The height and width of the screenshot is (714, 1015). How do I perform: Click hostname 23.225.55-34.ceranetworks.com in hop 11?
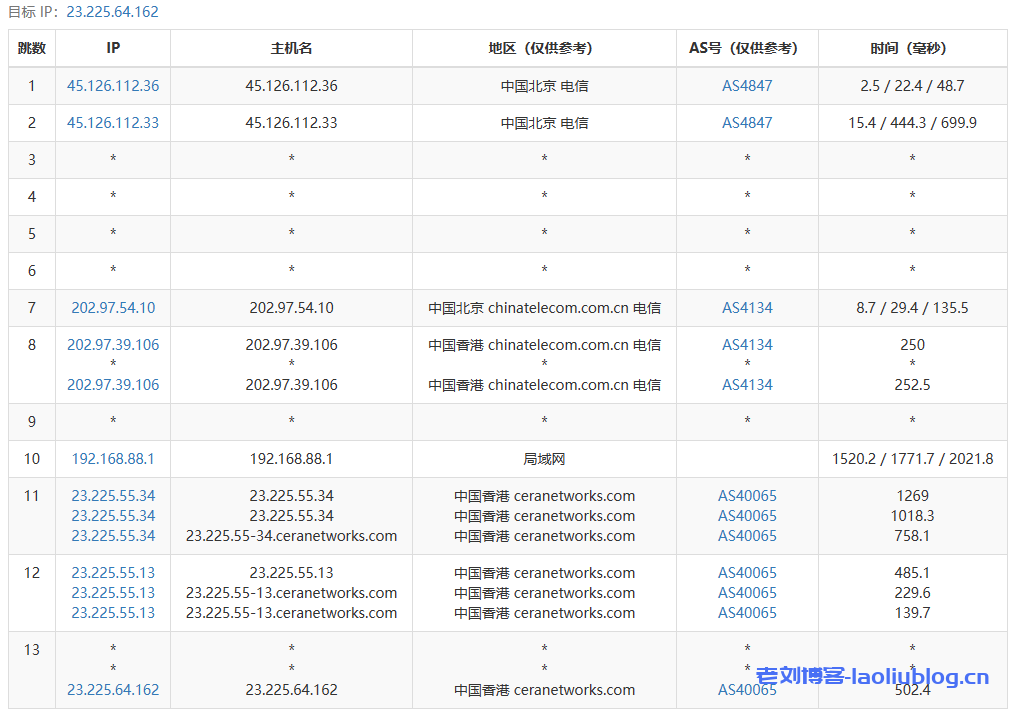291,536
